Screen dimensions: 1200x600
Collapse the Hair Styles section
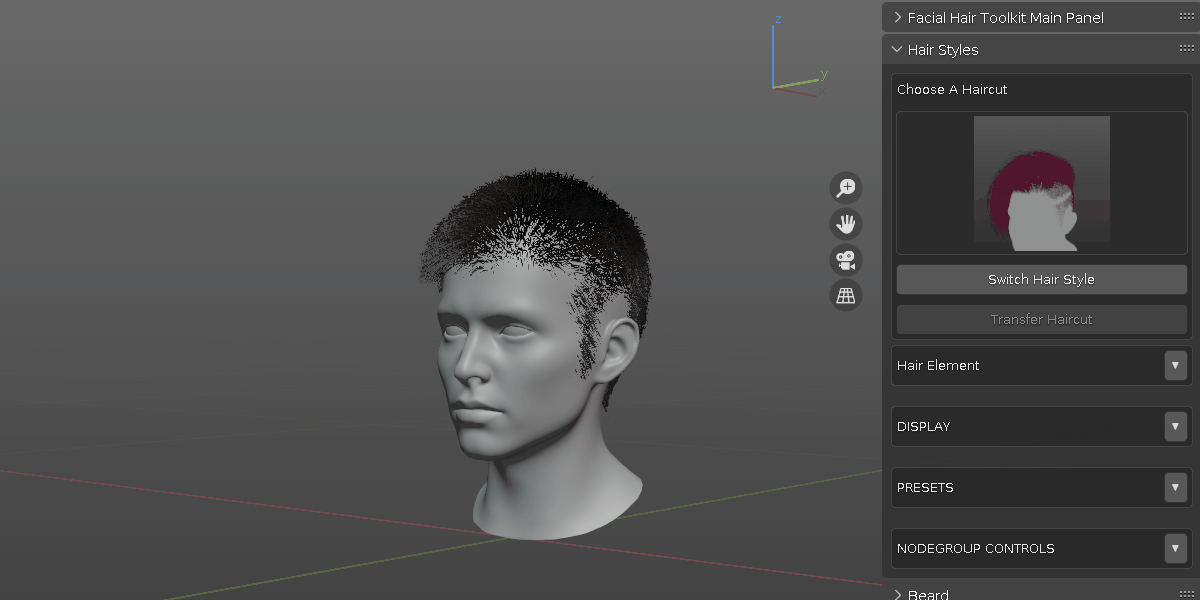[897, 49]
